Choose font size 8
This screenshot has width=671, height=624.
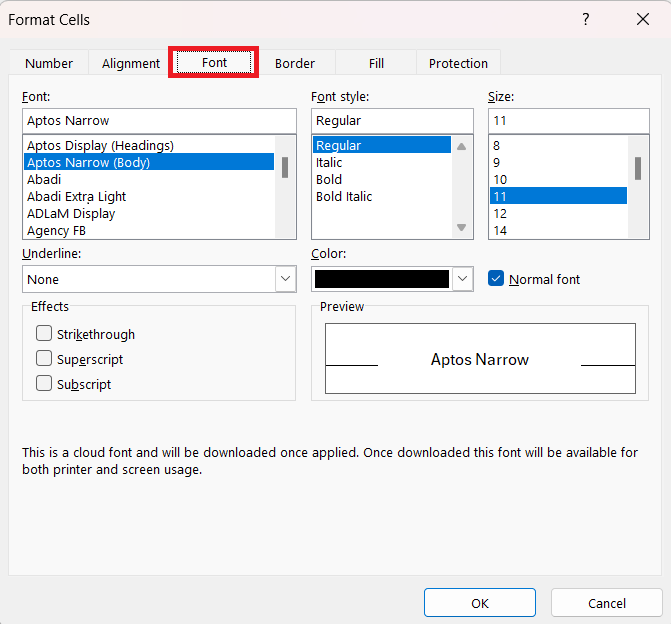(558, 146)
